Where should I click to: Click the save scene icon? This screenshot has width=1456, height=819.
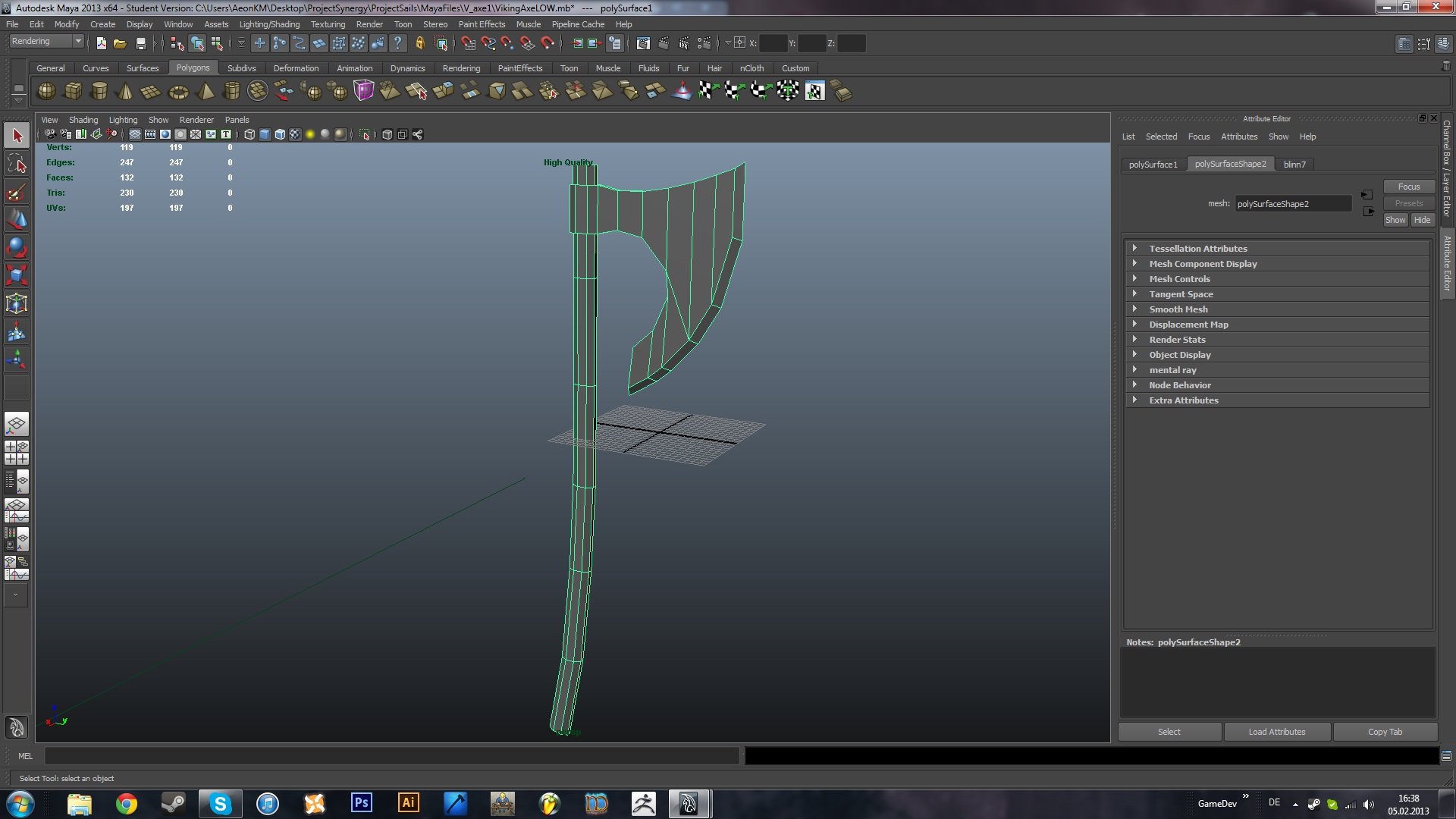coord(140,43)
